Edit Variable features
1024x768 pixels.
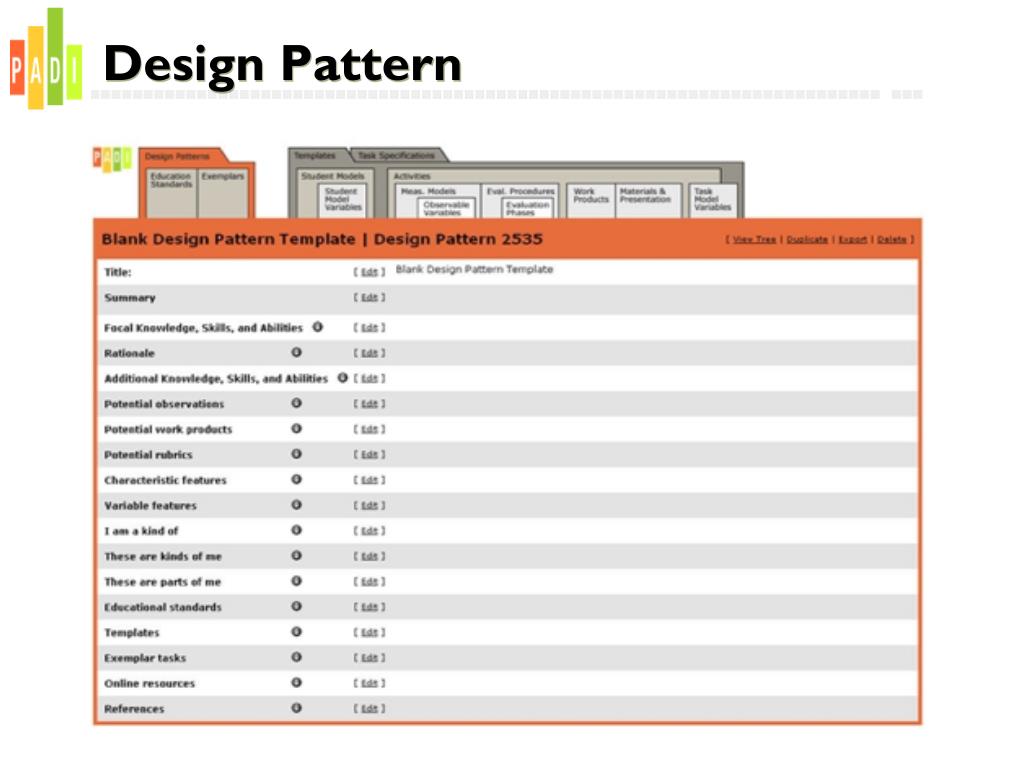pyautogui.click(x=370, y=505)
